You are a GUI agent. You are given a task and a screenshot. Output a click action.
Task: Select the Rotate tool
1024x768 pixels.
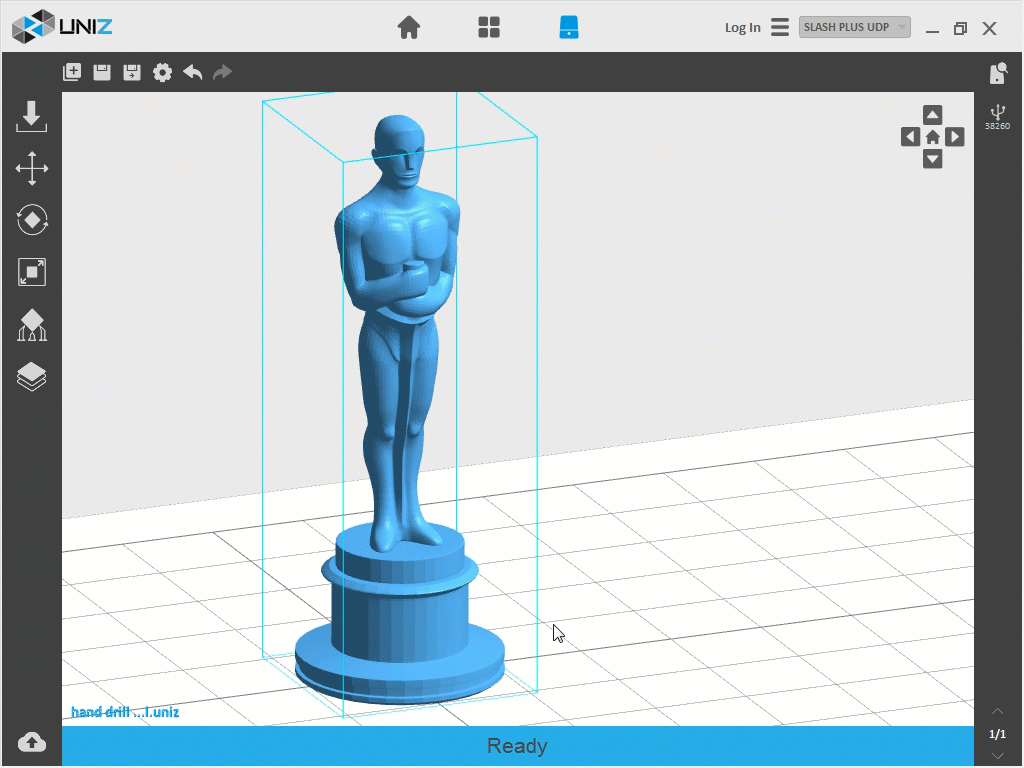pyautogui.click(x=31, y=220)
